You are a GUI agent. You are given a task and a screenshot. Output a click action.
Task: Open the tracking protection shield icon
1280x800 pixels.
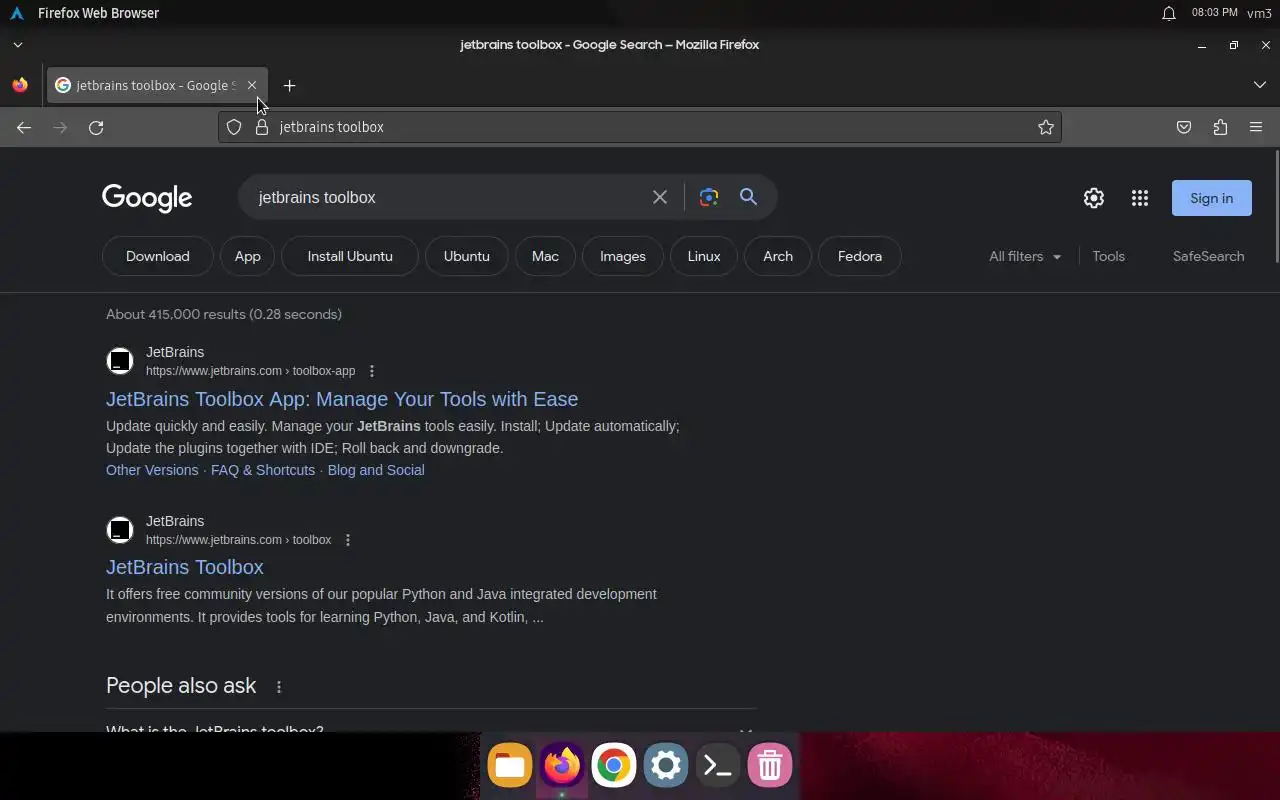(x=234, y=127)
